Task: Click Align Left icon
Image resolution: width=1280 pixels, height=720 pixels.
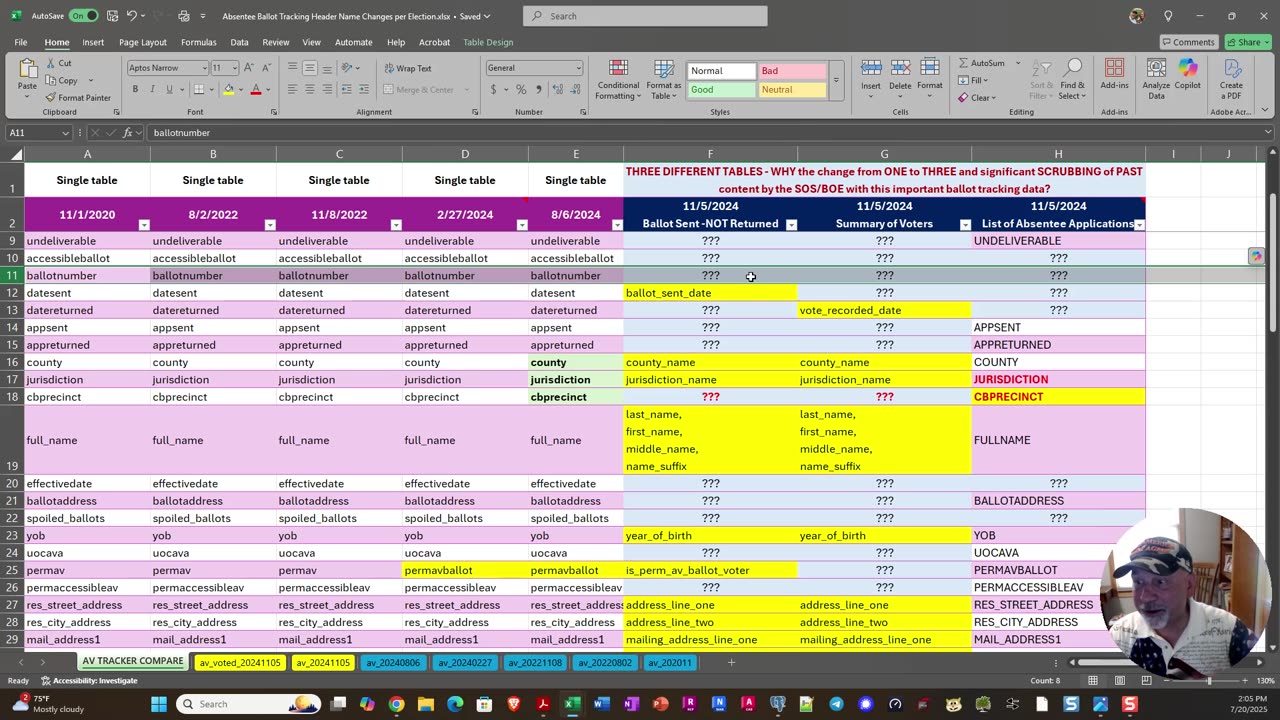Action: [292, 89]
